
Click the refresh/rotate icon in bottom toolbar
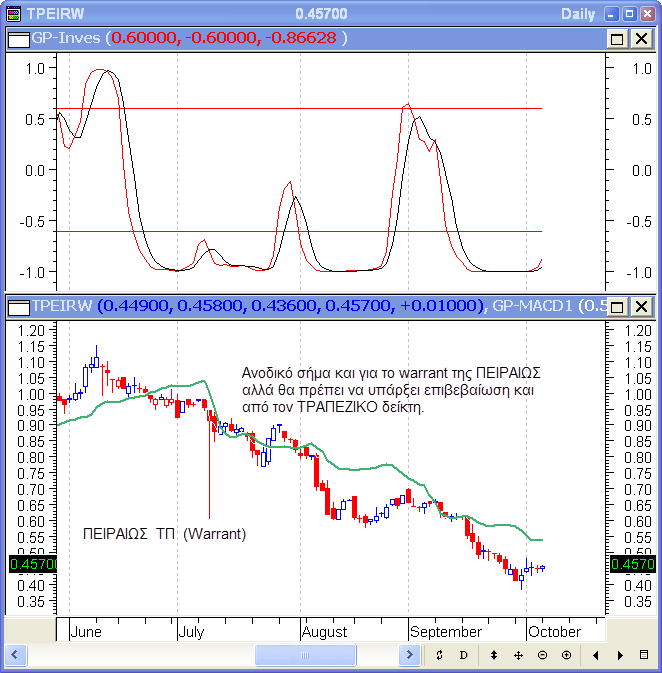[x=439, y=655]
